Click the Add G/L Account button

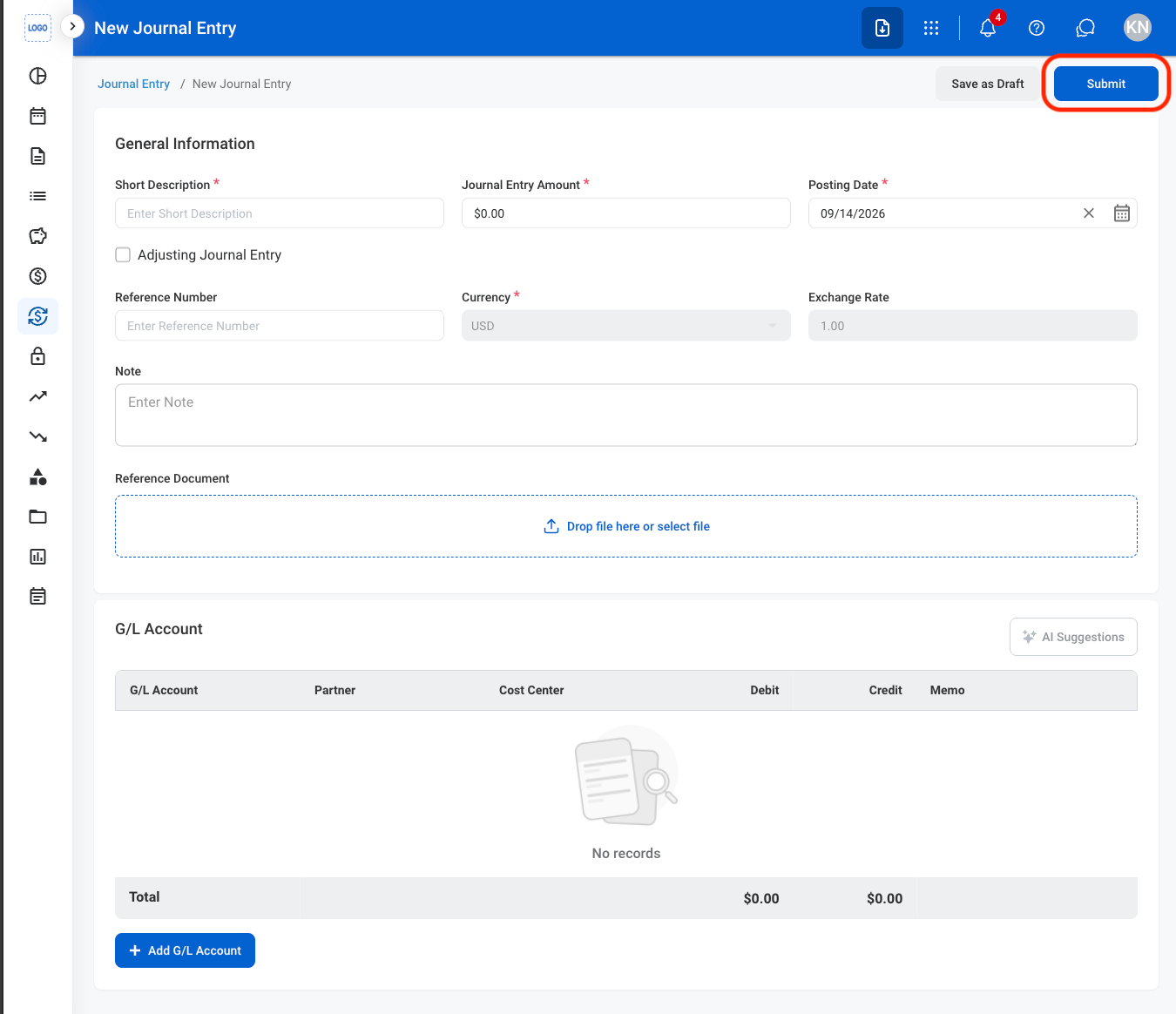[x=185, y=950]
